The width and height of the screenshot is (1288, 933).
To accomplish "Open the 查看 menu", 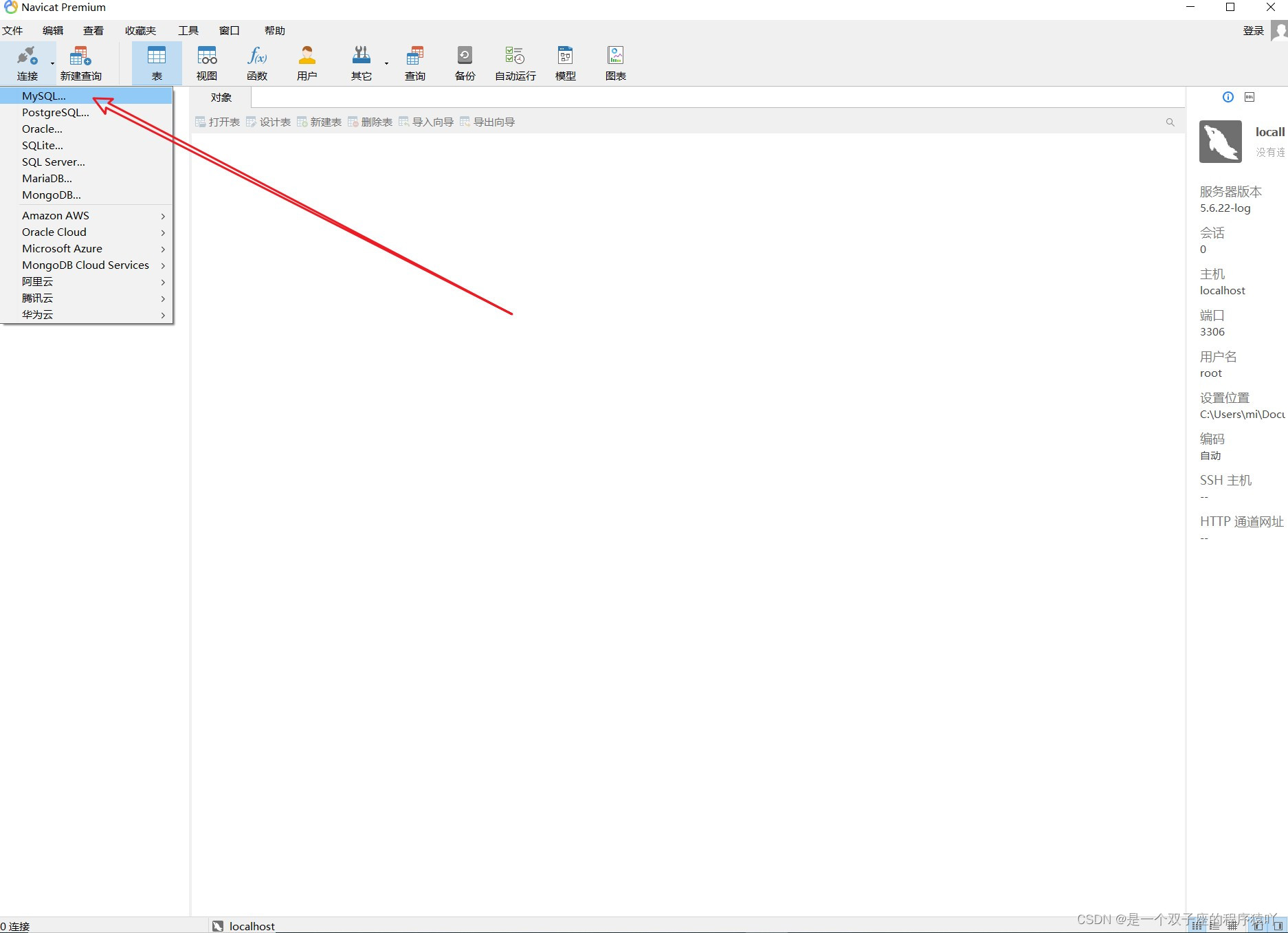I will 93,30.
